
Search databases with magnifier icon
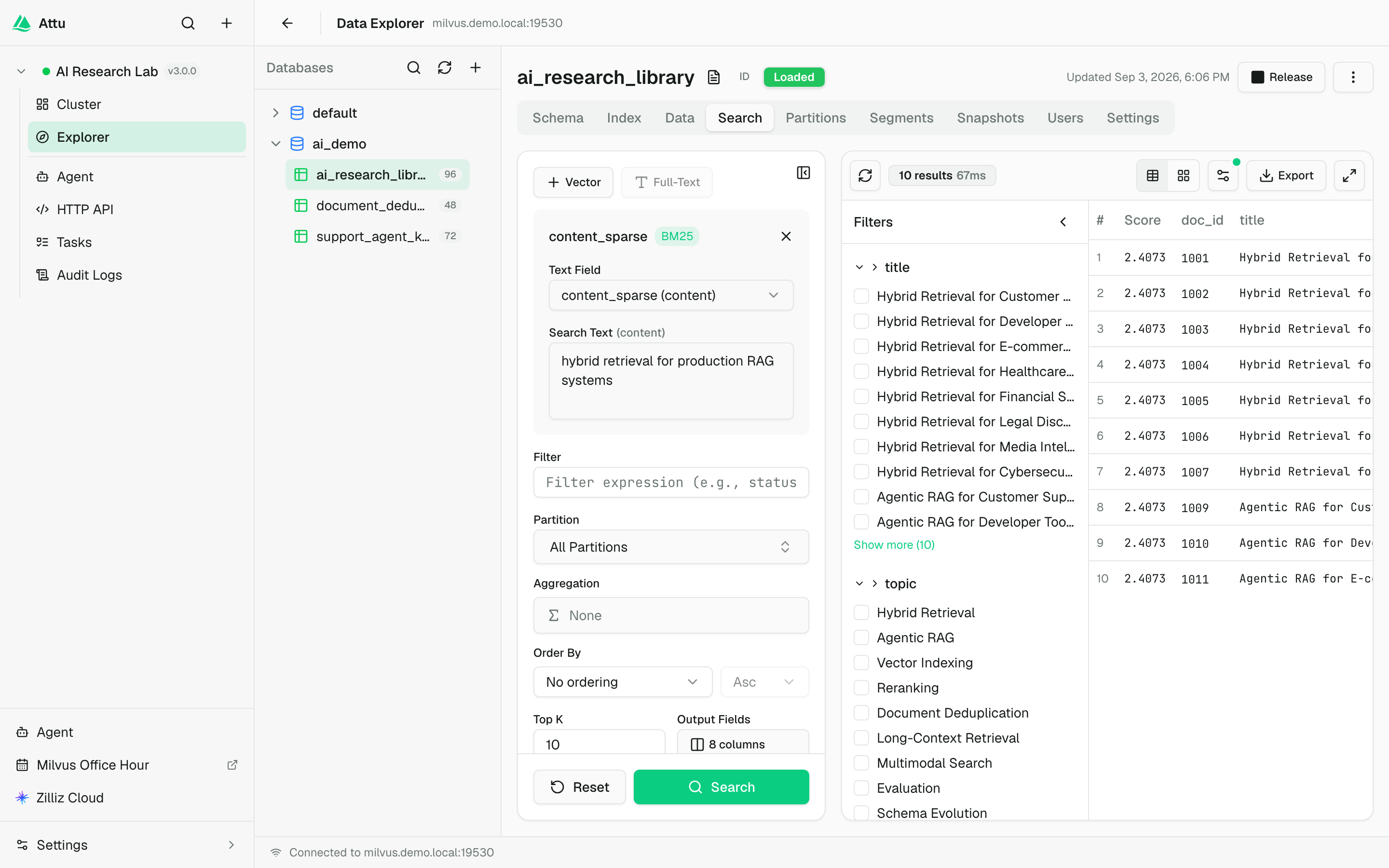[x=414, y=68]
